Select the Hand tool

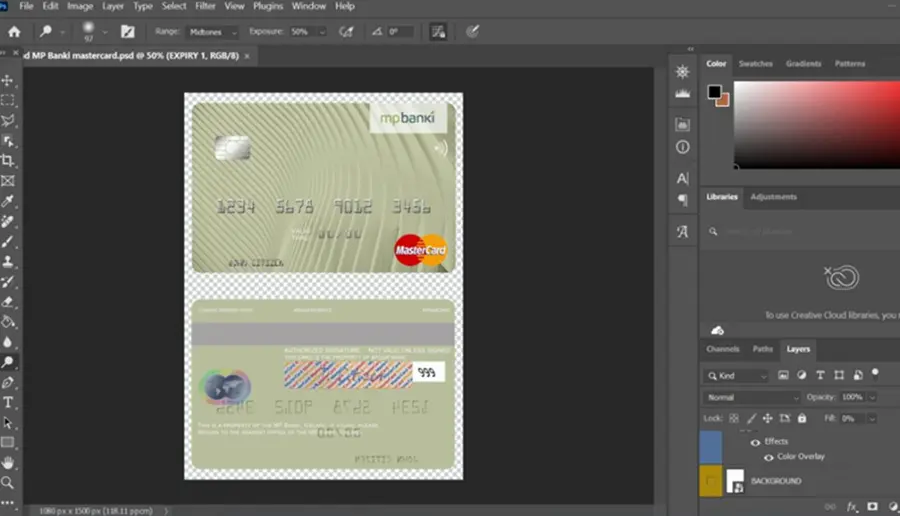pyautogui.click(x=7, y=463)
